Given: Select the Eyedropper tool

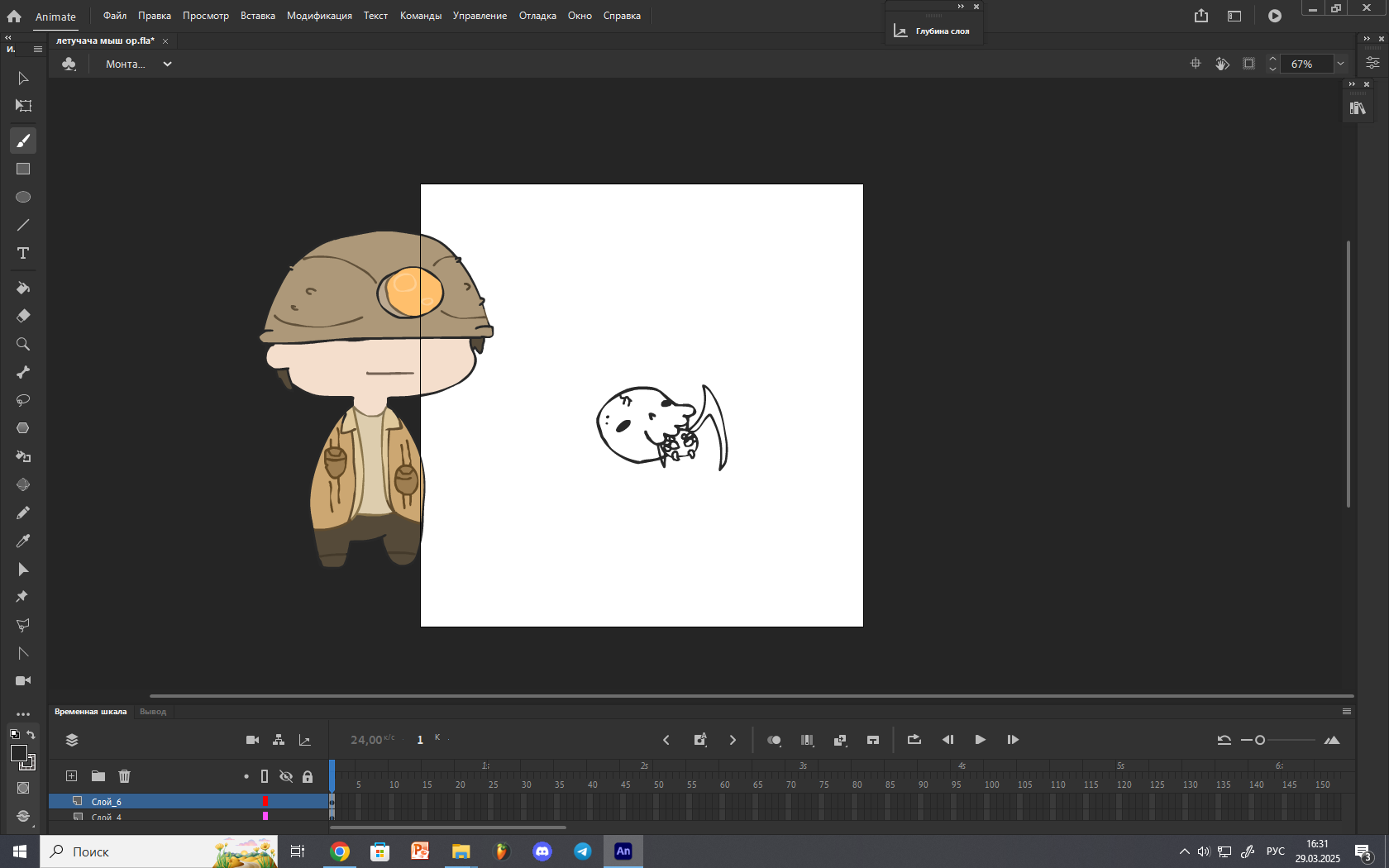Looking at the screenshot, I should pos(23,541).
